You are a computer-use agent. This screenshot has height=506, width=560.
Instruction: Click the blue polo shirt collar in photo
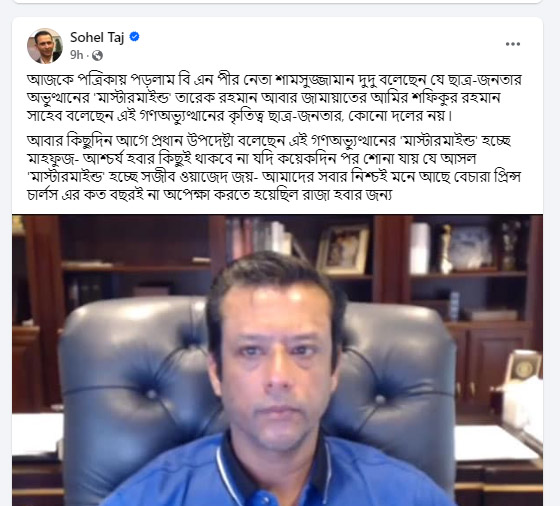click(x=277, y=462)
